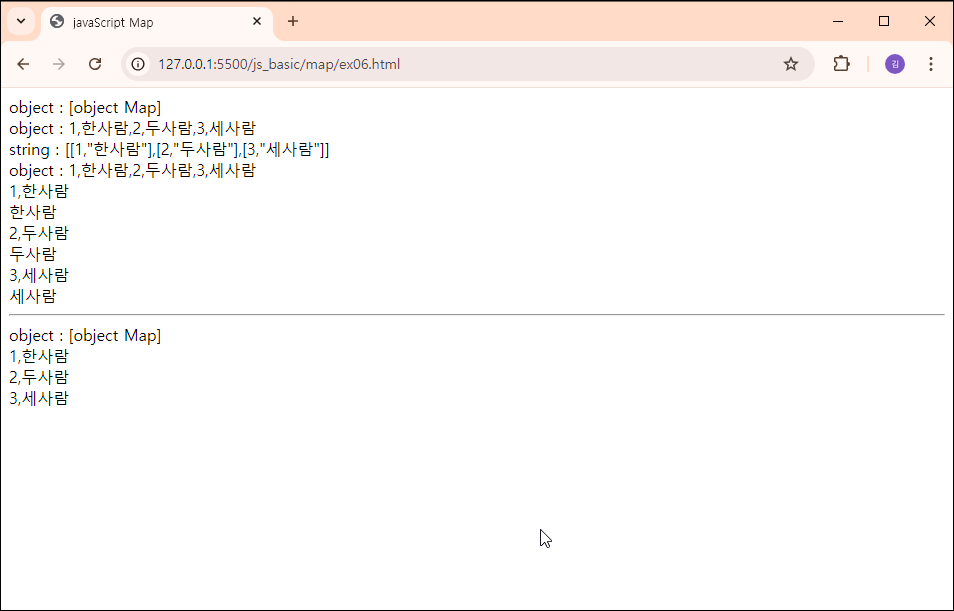Open Chrome's three-dot menu
954x611 pixels.
point(930,64)
